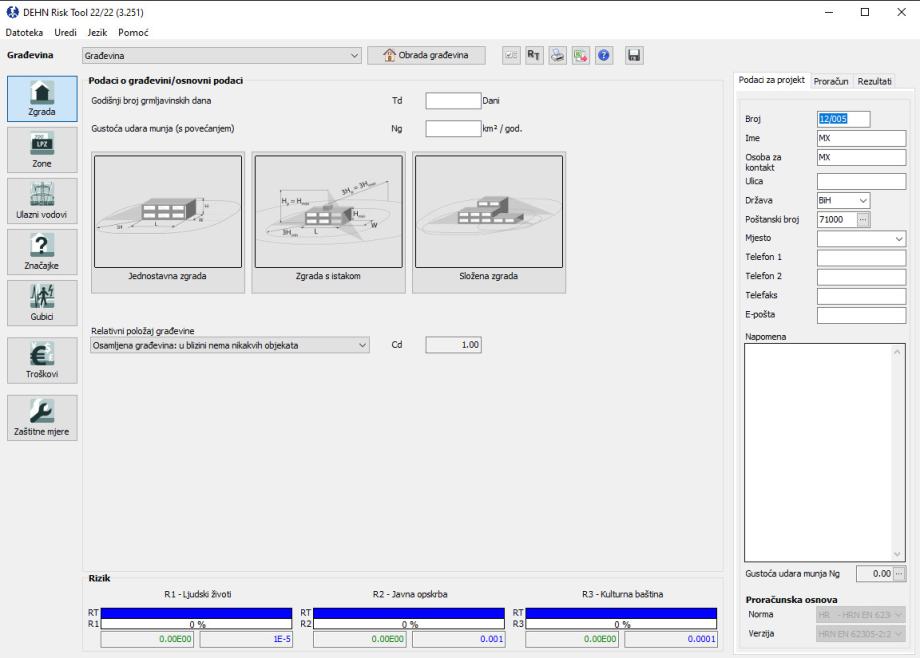Open the Ulazni vodovi section

point(42,201)
